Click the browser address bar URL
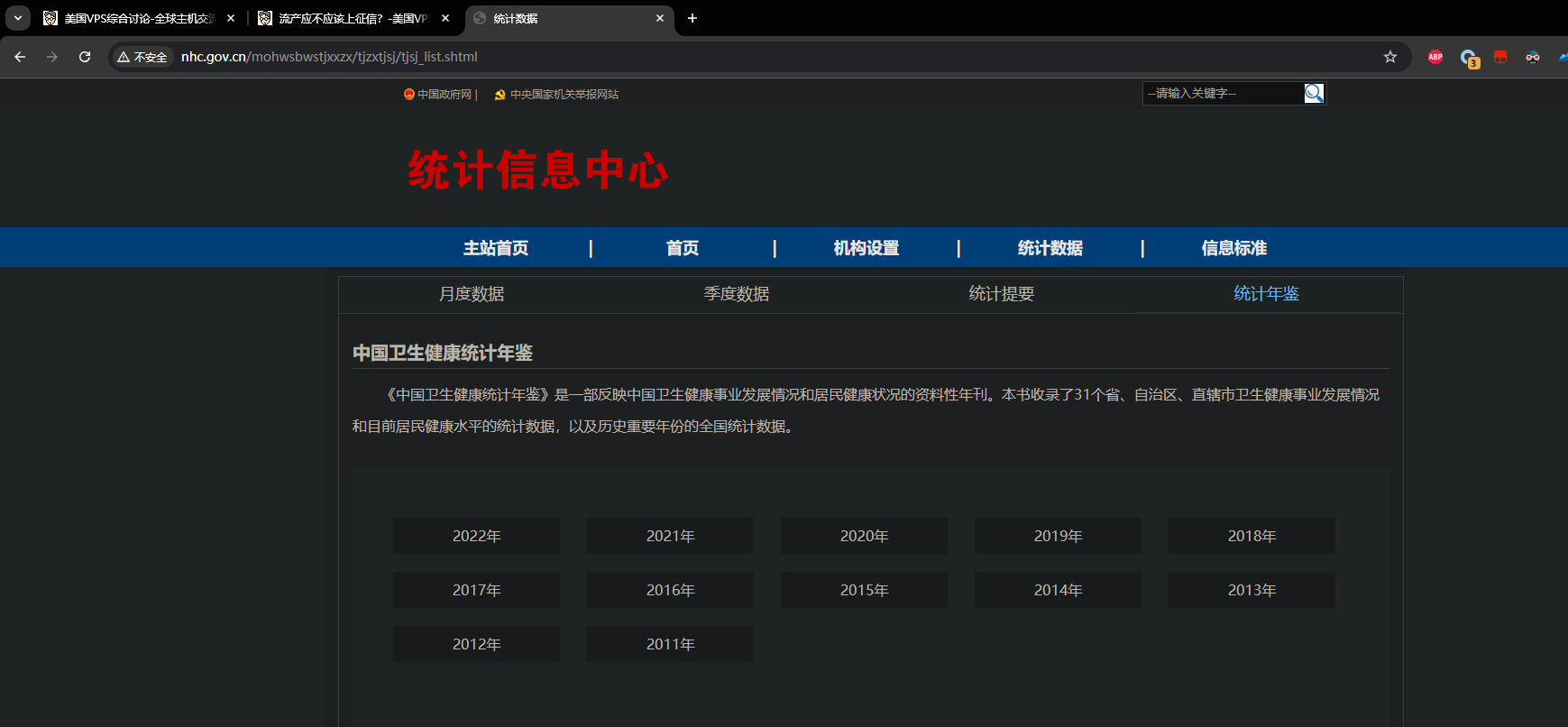The image size is (1568, 727). (329, 57)
